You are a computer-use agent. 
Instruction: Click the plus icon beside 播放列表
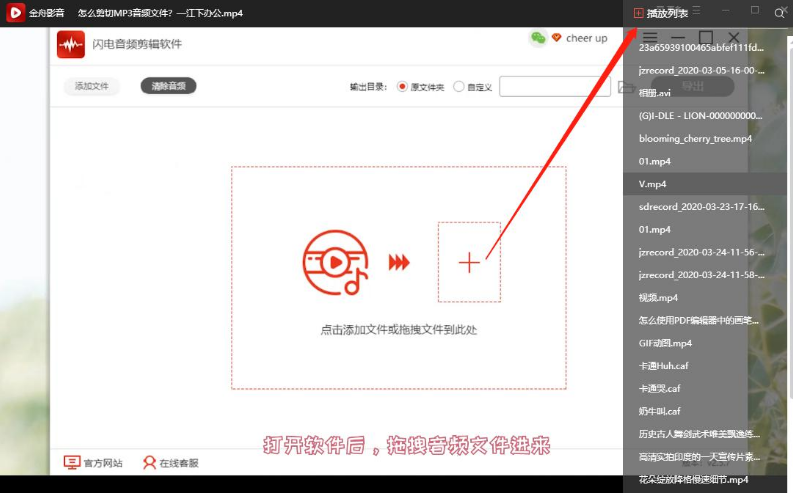click(x=638, y=13)
